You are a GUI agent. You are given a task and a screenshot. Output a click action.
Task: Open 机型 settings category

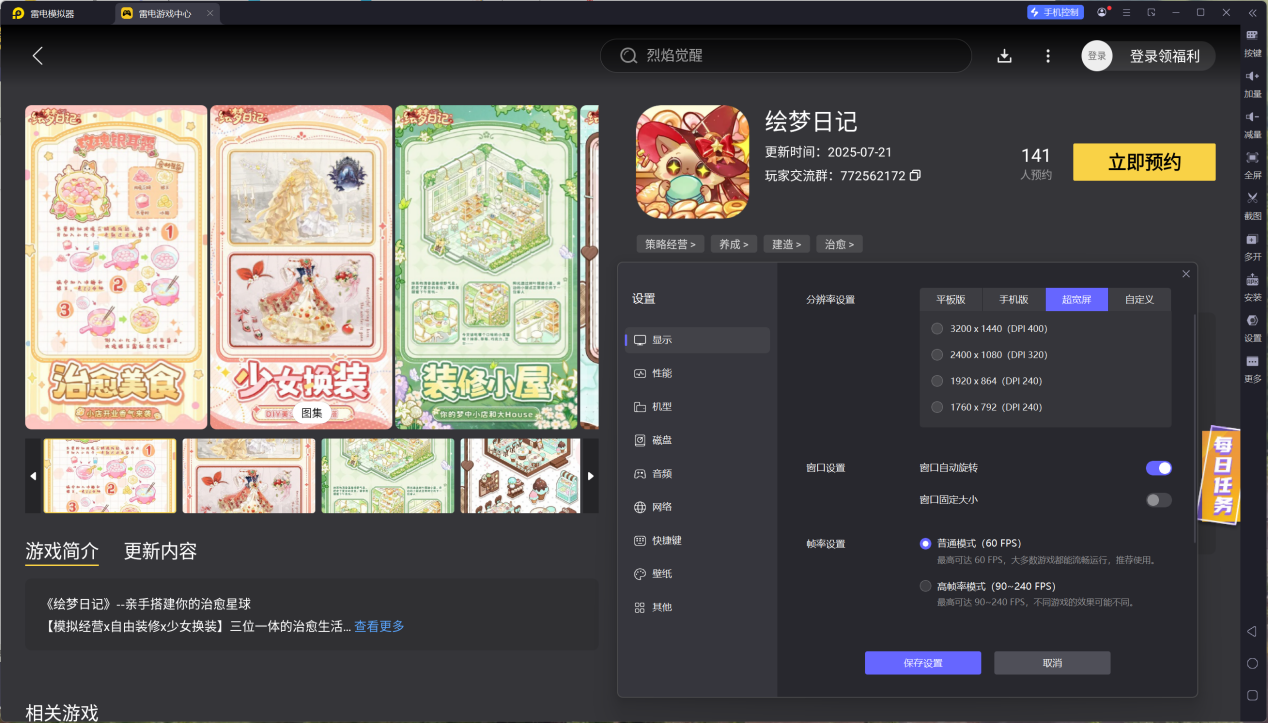click(x=698, y=407)
